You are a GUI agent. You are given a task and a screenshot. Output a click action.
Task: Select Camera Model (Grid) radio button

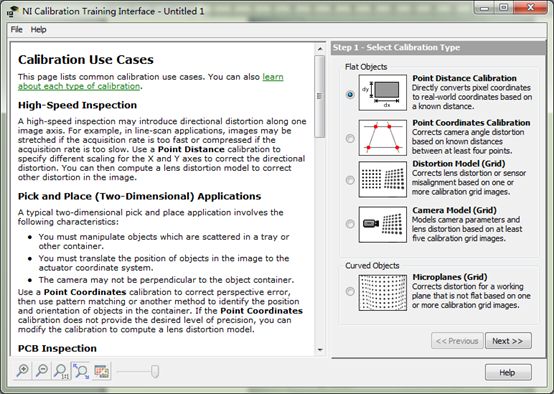[350, 224]
